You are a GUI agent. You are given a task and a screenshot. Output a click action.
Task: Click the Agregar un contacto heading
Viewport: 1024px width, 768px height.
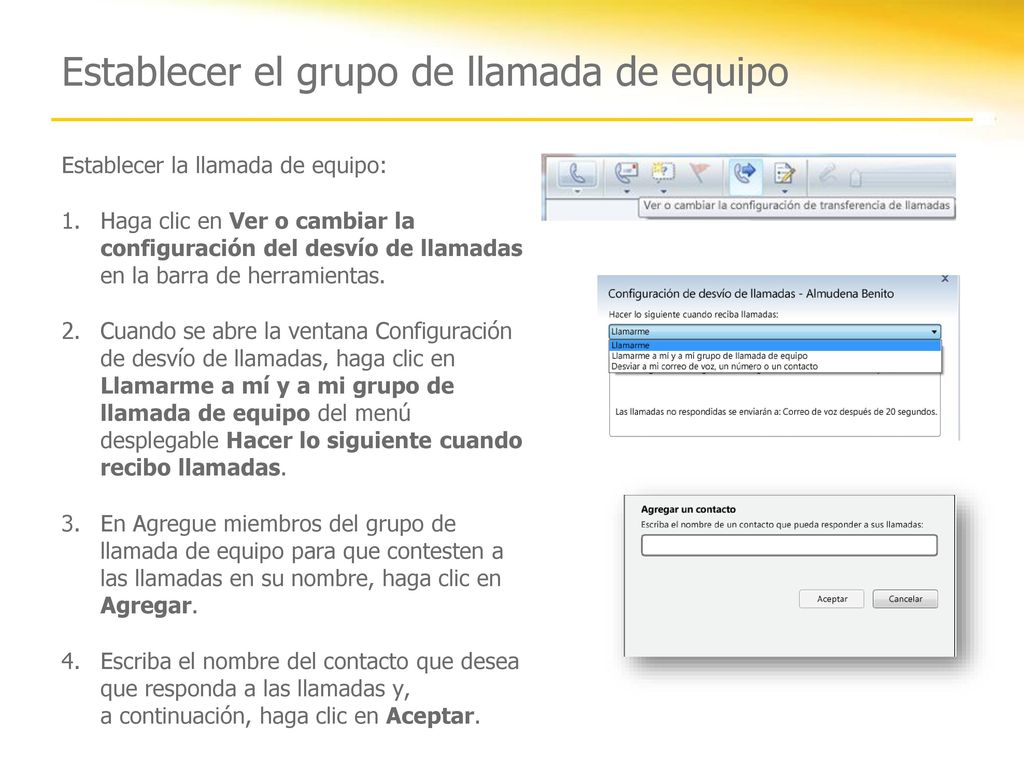click(x=688, y=509)
